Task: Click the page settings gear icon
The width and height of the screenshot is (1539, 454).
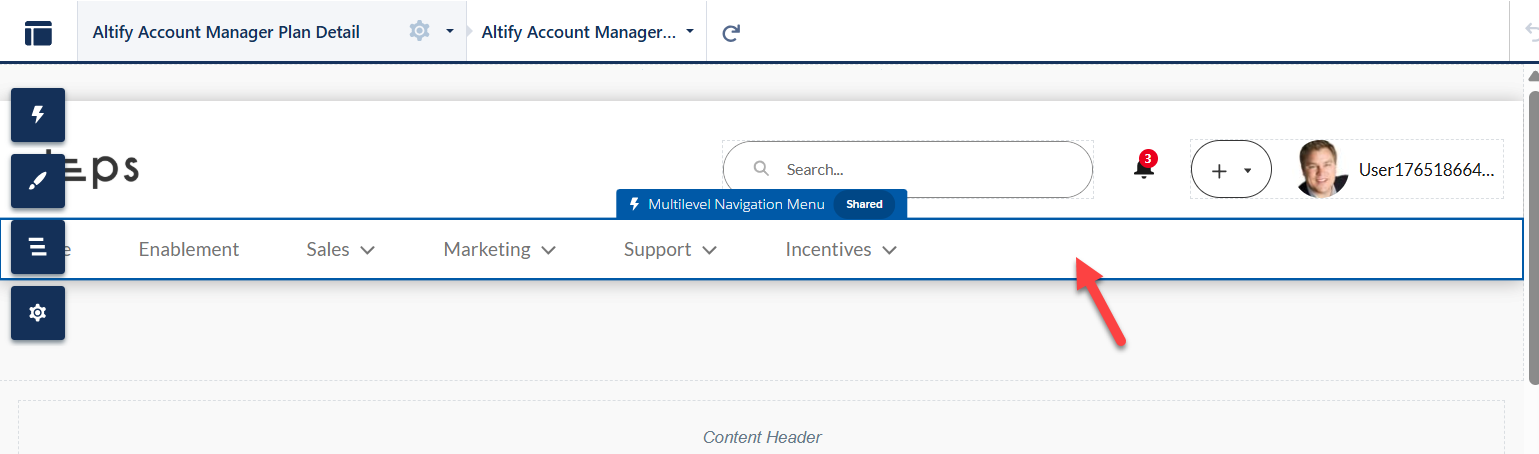Action: [419, 32]
